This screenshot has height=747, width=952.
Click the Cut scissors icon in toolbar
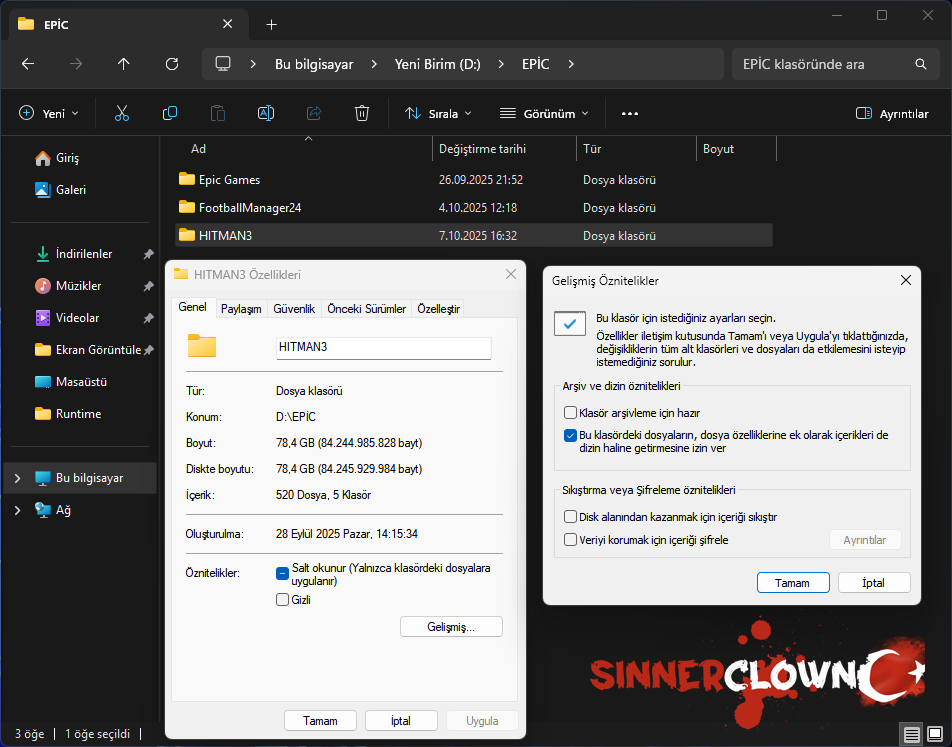point(122,114)
